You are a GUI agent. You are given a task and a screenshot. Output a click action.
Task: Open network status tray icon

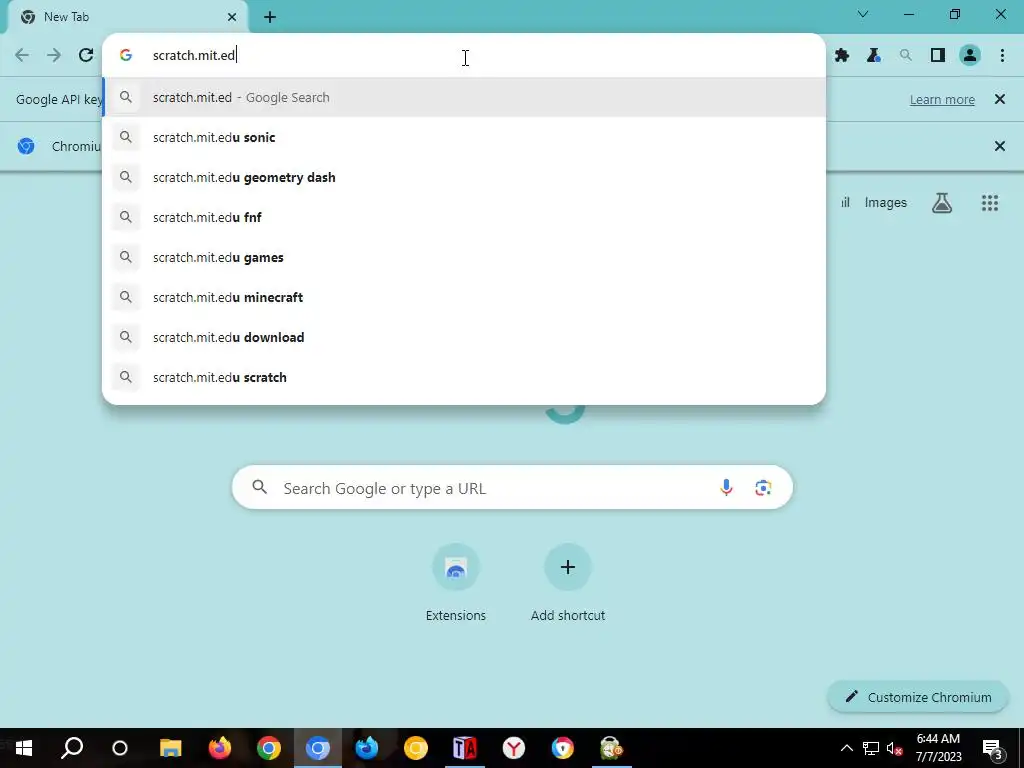pos(871,748)
